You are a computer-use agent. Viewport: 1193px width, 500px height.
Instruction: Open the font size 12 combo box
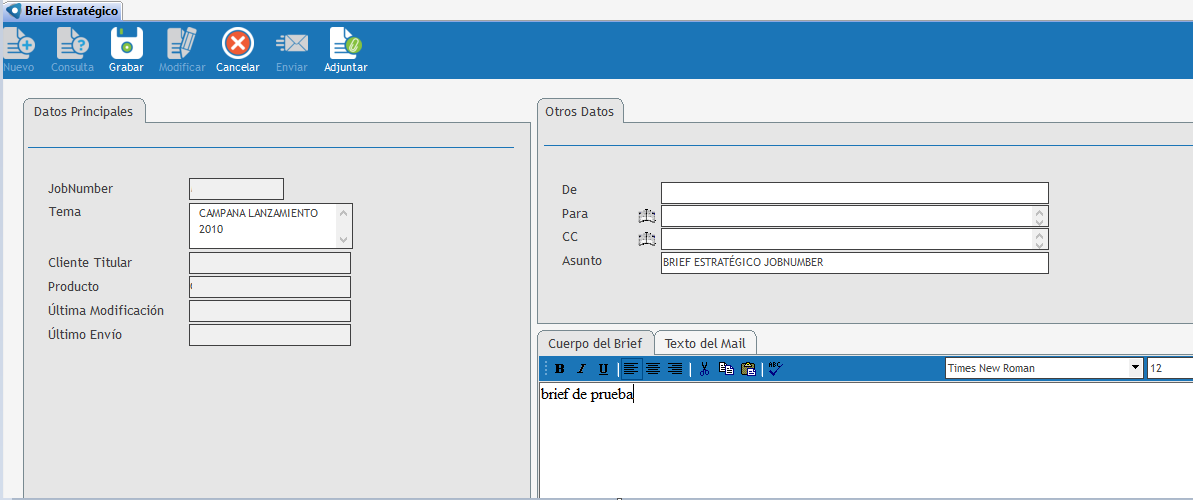(x=1169, y=368)
